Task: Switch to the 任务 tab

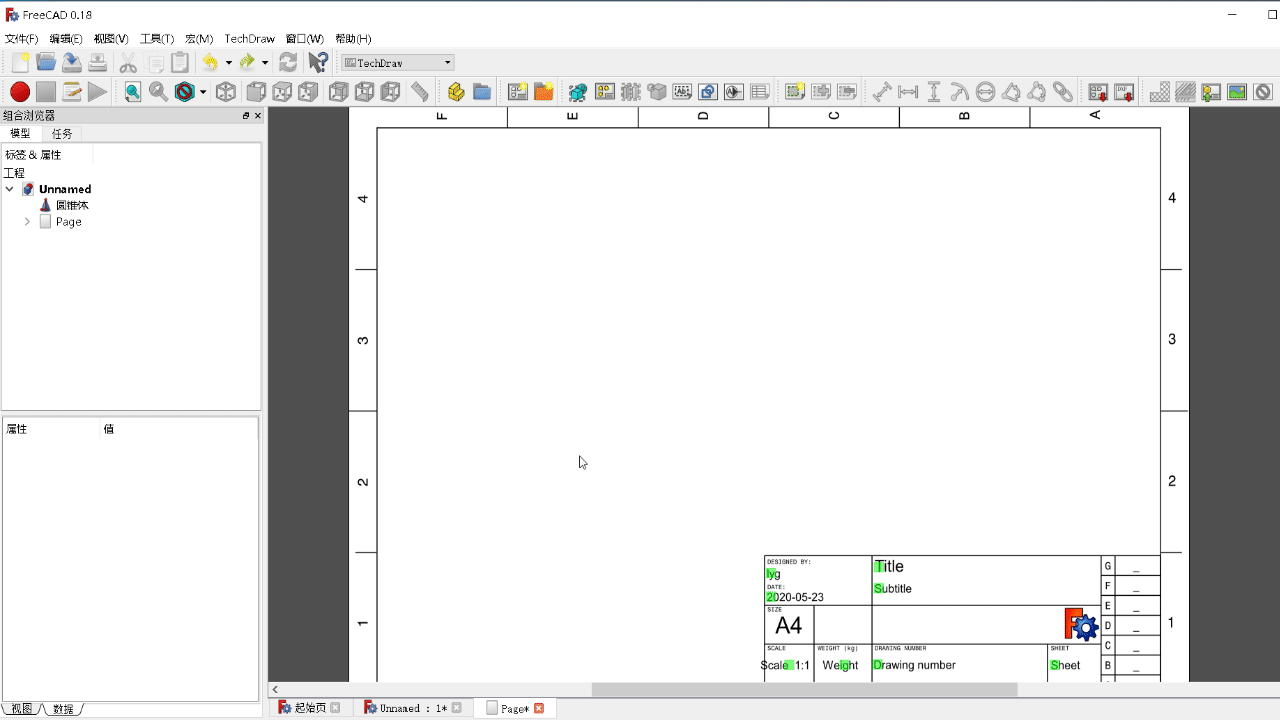Action: [x=62, y=133]
